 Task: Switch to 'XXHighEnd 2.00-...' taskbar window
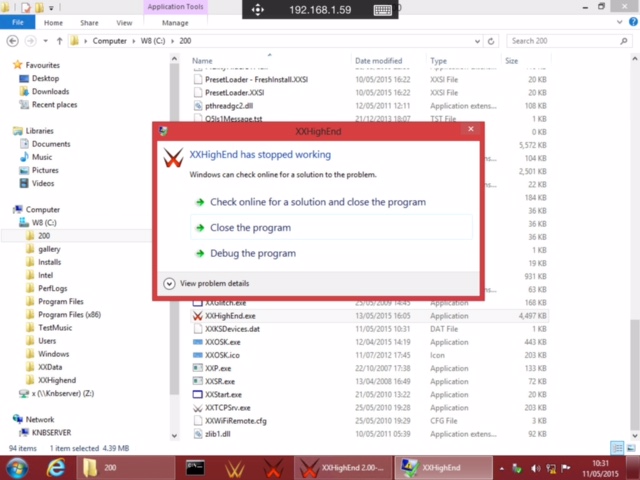click(343, 468)
